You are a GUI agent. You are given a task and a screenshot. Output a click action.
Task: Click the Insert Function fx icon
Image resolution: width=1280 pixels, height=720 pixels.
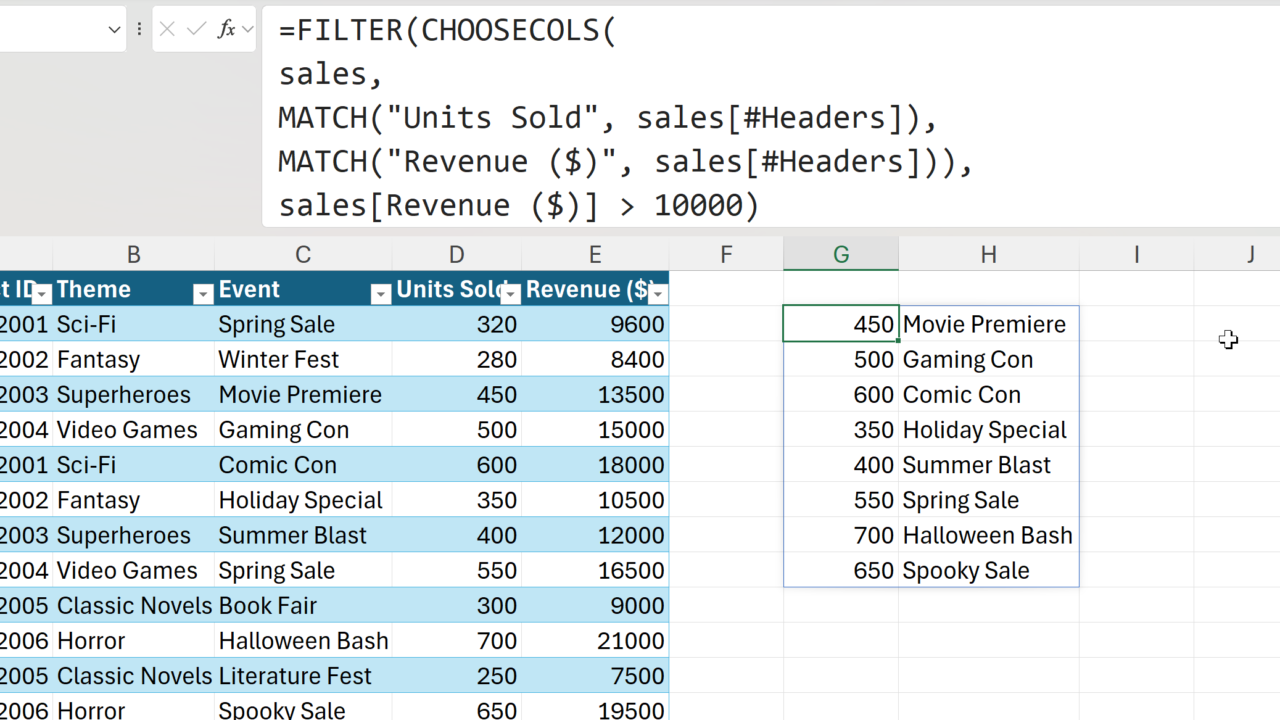coord(227,29)
